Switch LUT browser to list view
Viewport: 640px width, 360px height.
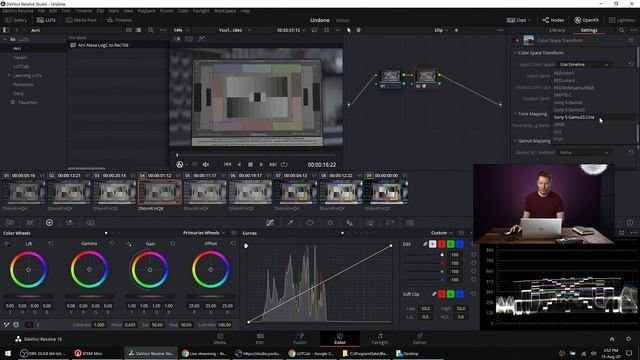coord(139,30)
